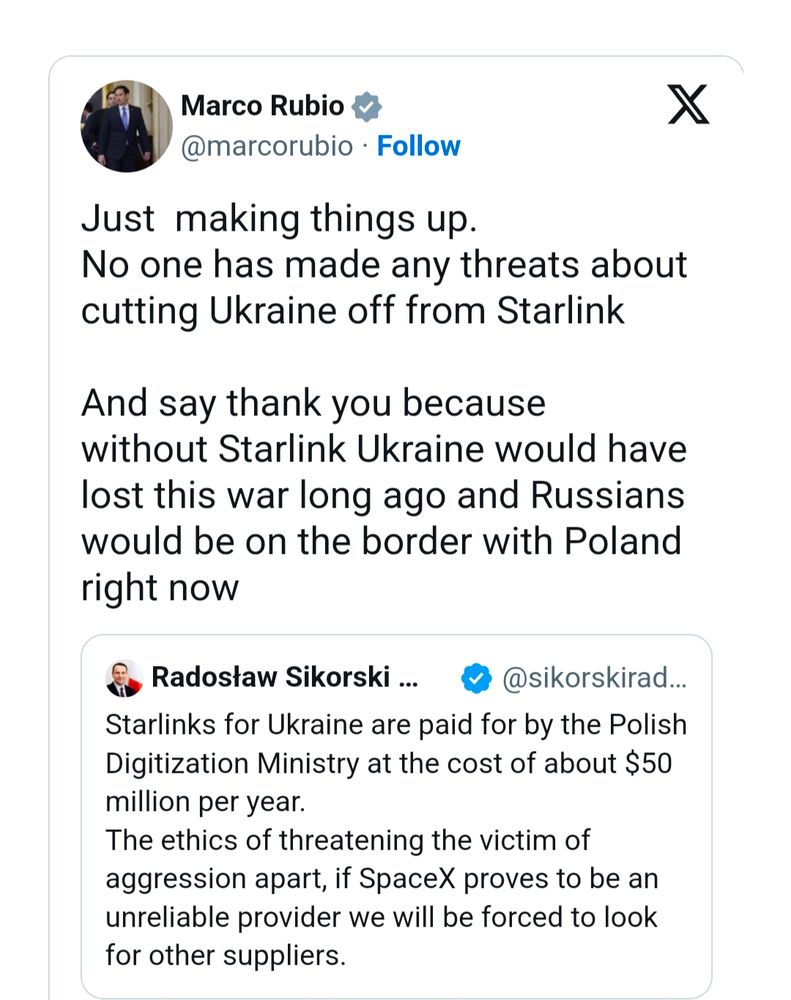Click the "right now" closing line
Viewport: 791px width, 1000px height.
point(160,587)
